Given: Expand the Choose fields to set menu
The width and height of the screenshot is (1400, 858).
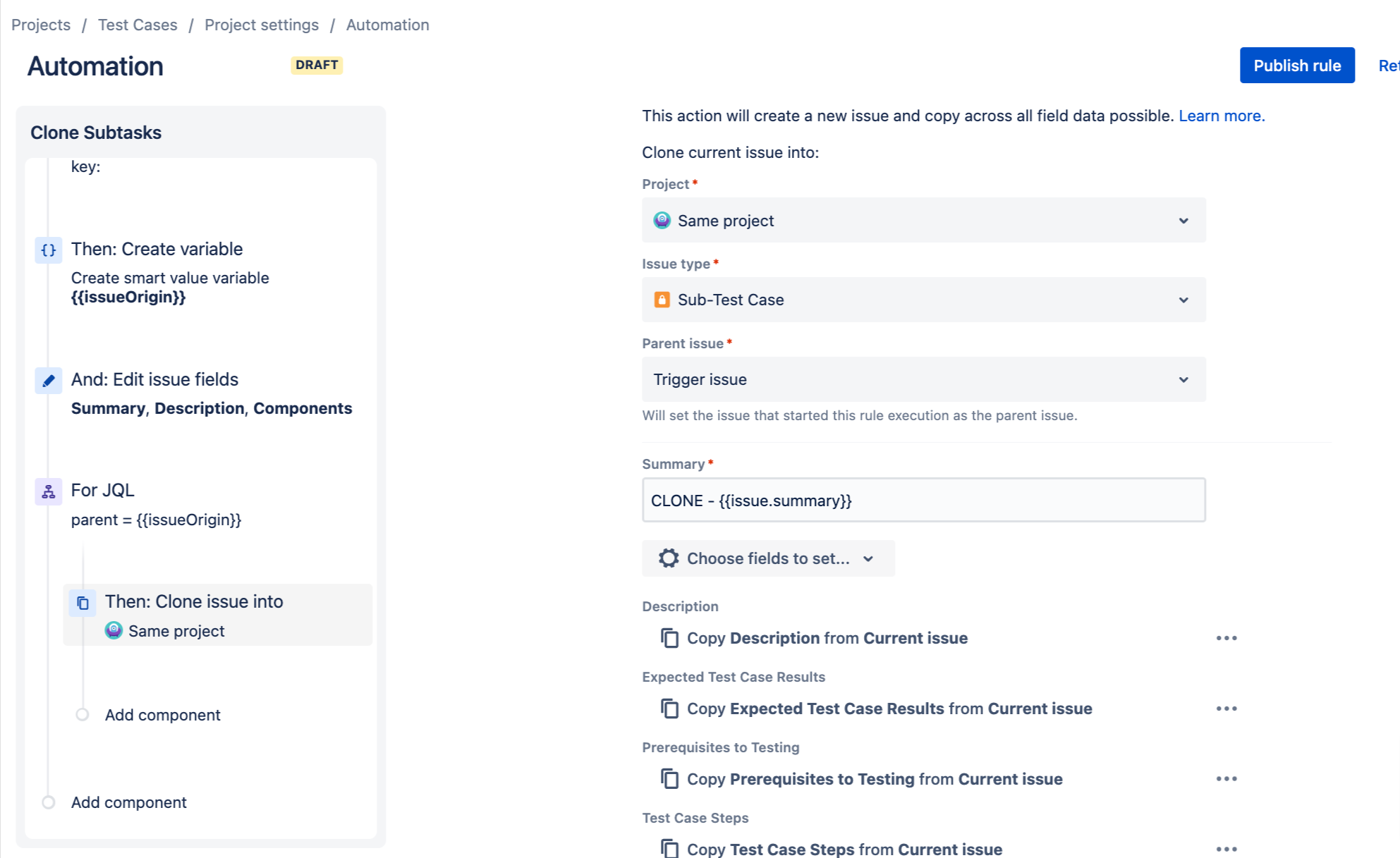Looking at the screenshot, I should click(x=869, y=558).
